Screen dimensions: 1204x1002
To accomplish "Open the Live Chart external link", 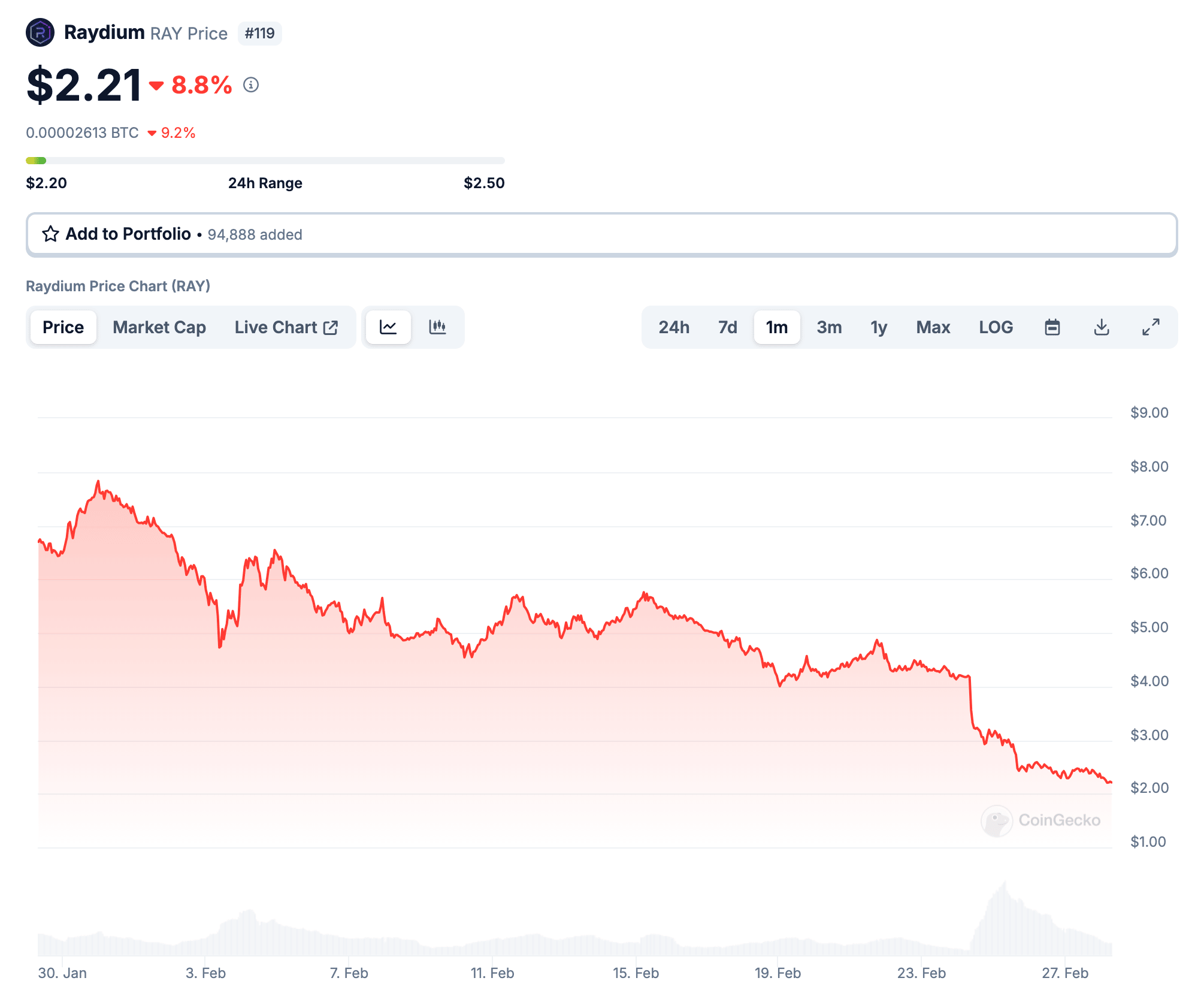I will 286,327.
